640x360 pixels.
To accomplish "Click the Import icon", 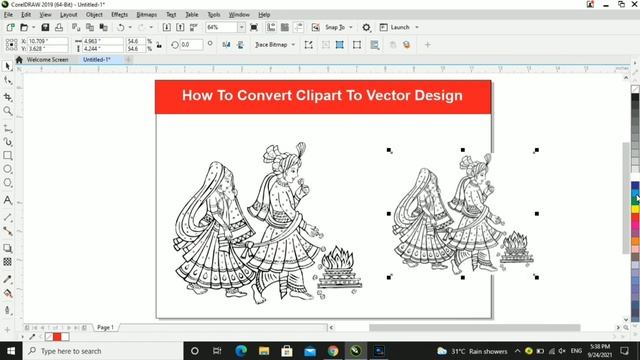I will pyautogui.click(x=167, y=27).
